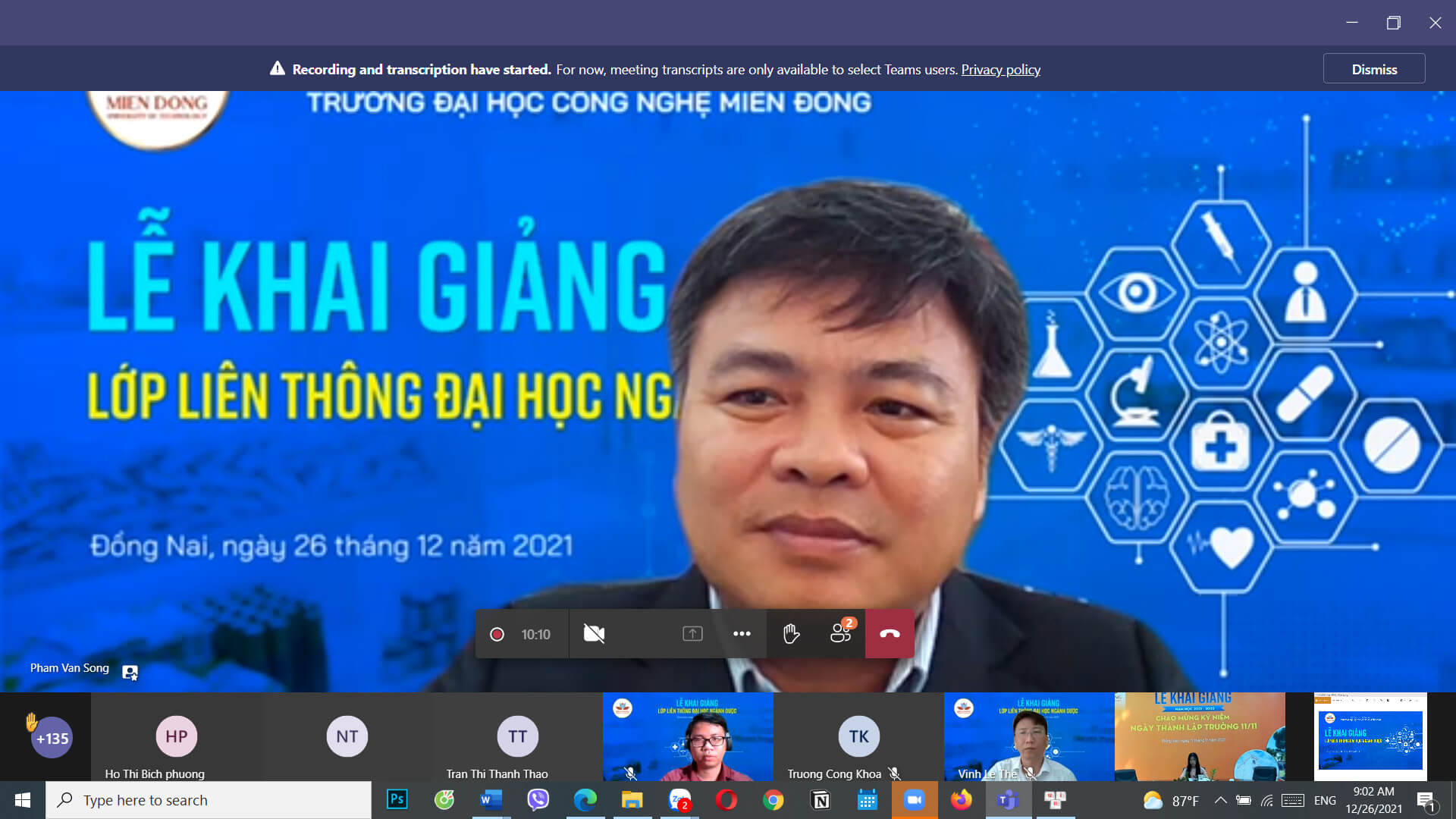Click the 'Type here to search' field
The width and height of the screenshot is (1456, 819).
[209, 799]
